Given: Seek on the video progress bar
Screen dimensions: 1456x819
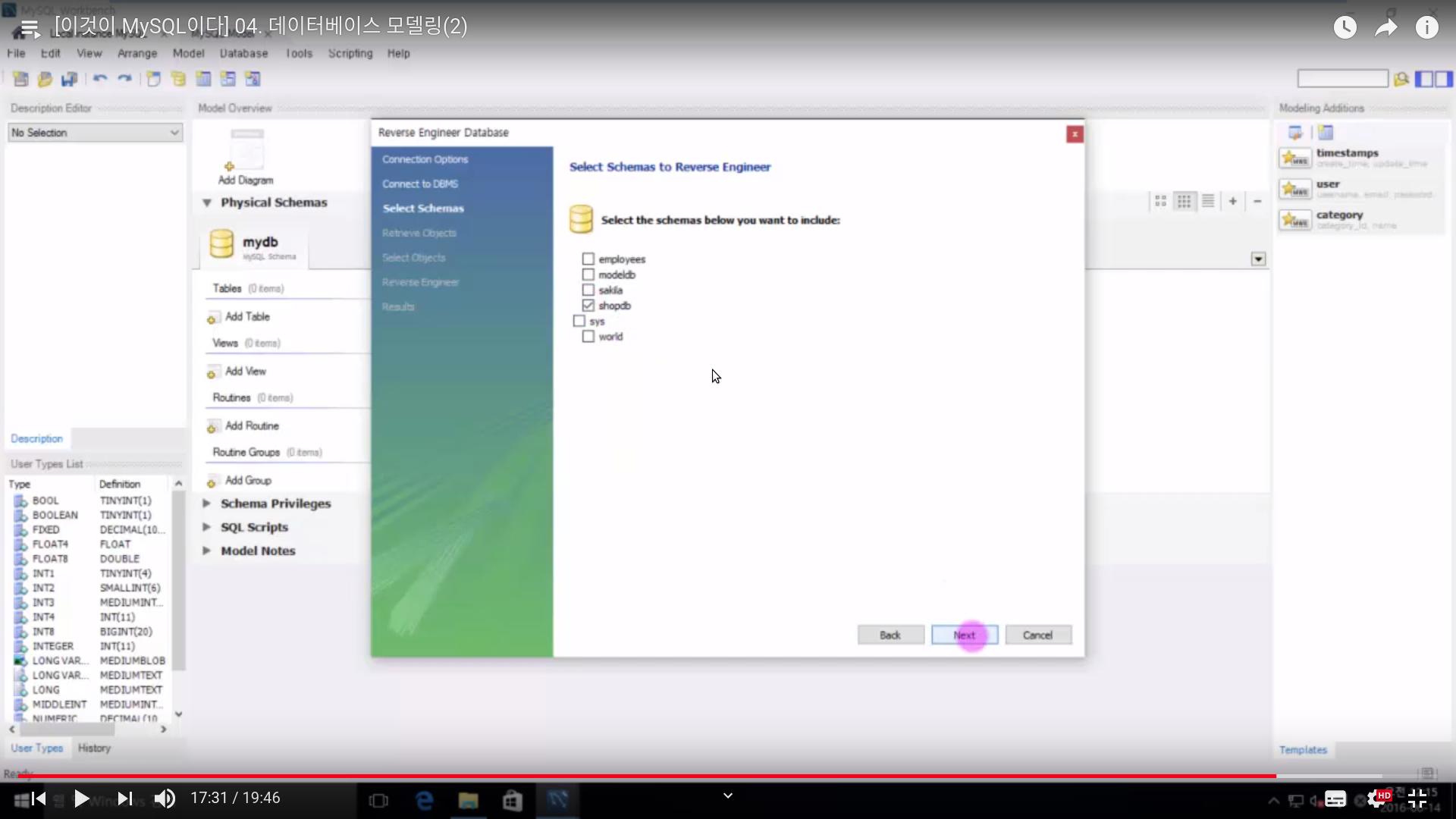Looking at the screenshot, I should pyautogui.click(x=728, y=776).
